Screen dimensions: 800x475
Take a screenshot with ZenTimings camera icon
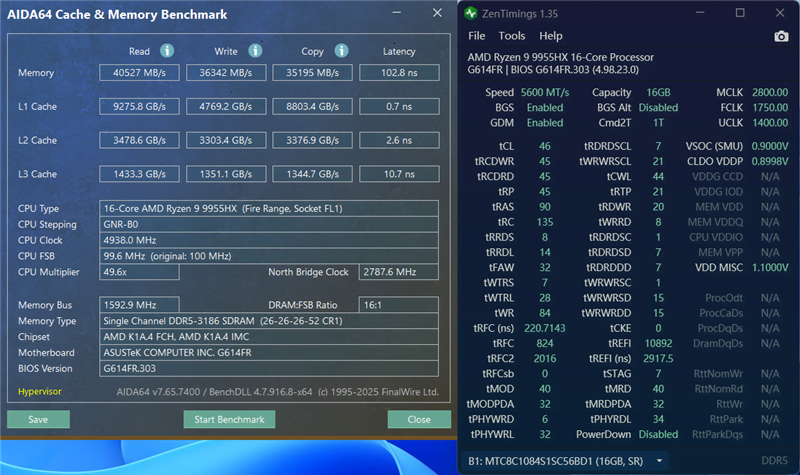tap(781, 36)
